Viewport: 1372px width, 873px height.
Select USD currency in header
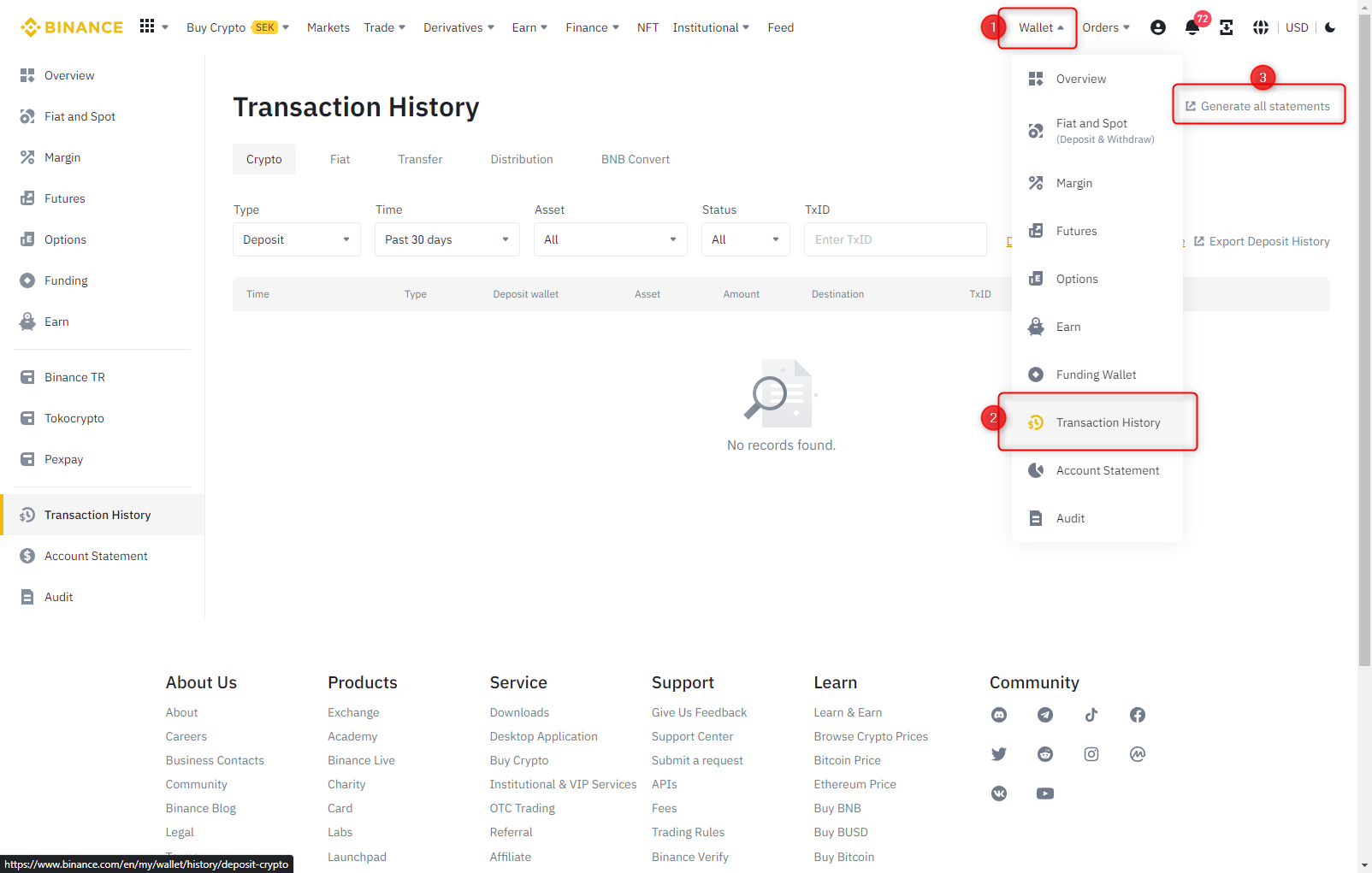point(1297,27)
